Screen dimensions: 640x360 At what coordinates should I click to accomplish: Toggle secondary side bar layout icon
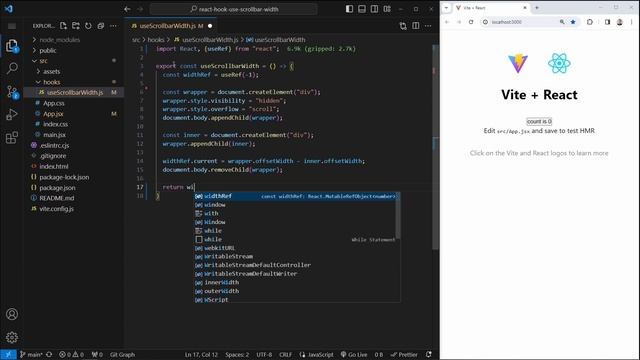[374, 9]
